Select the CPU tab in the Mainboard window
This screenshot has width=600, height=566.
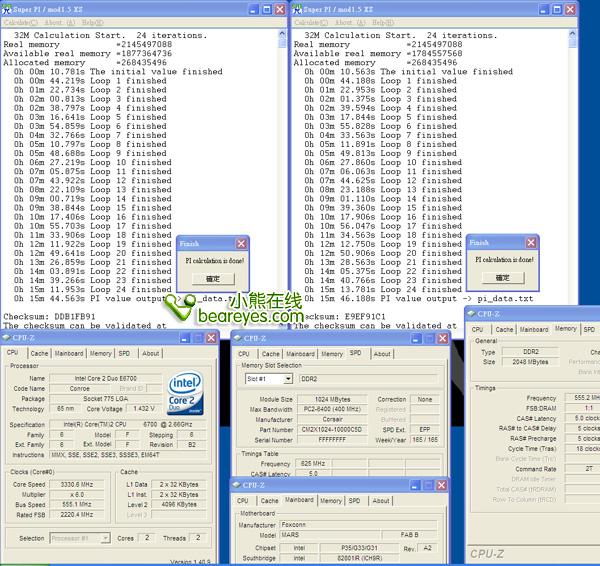point(243,501)
